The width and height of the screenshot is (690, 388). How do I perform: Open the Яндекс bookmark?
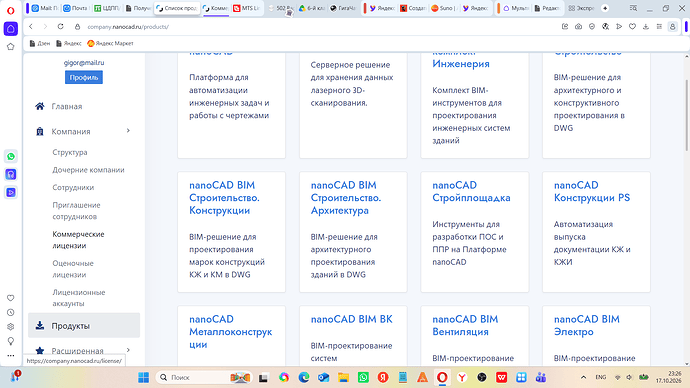pyautogui.click(x=69, y=43)
